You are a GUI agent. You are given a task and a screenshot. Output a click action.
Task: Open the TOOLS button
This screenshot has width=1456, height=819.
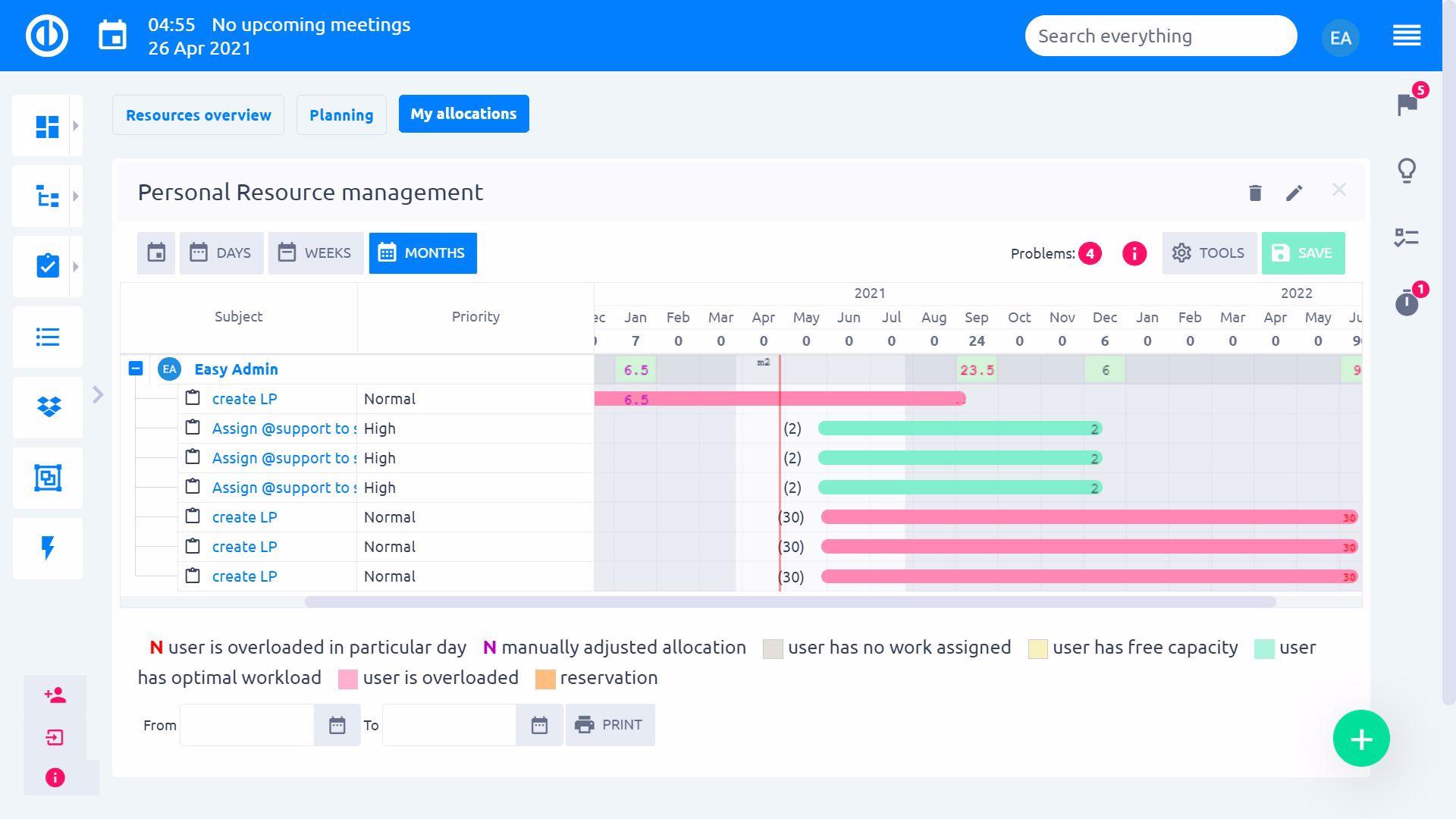1208,253
